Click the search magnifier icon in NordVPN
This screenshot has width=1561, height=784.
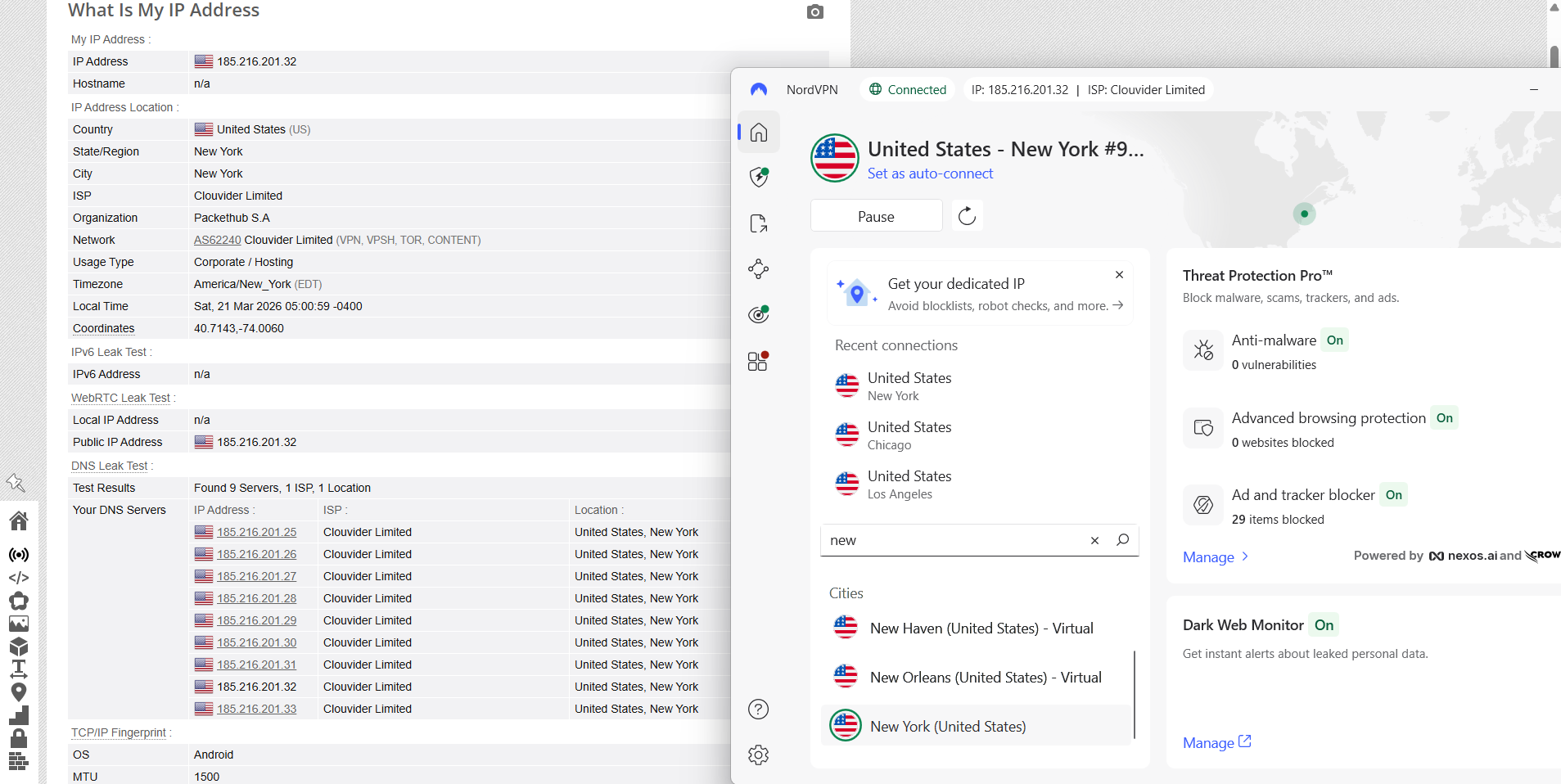1123,540
